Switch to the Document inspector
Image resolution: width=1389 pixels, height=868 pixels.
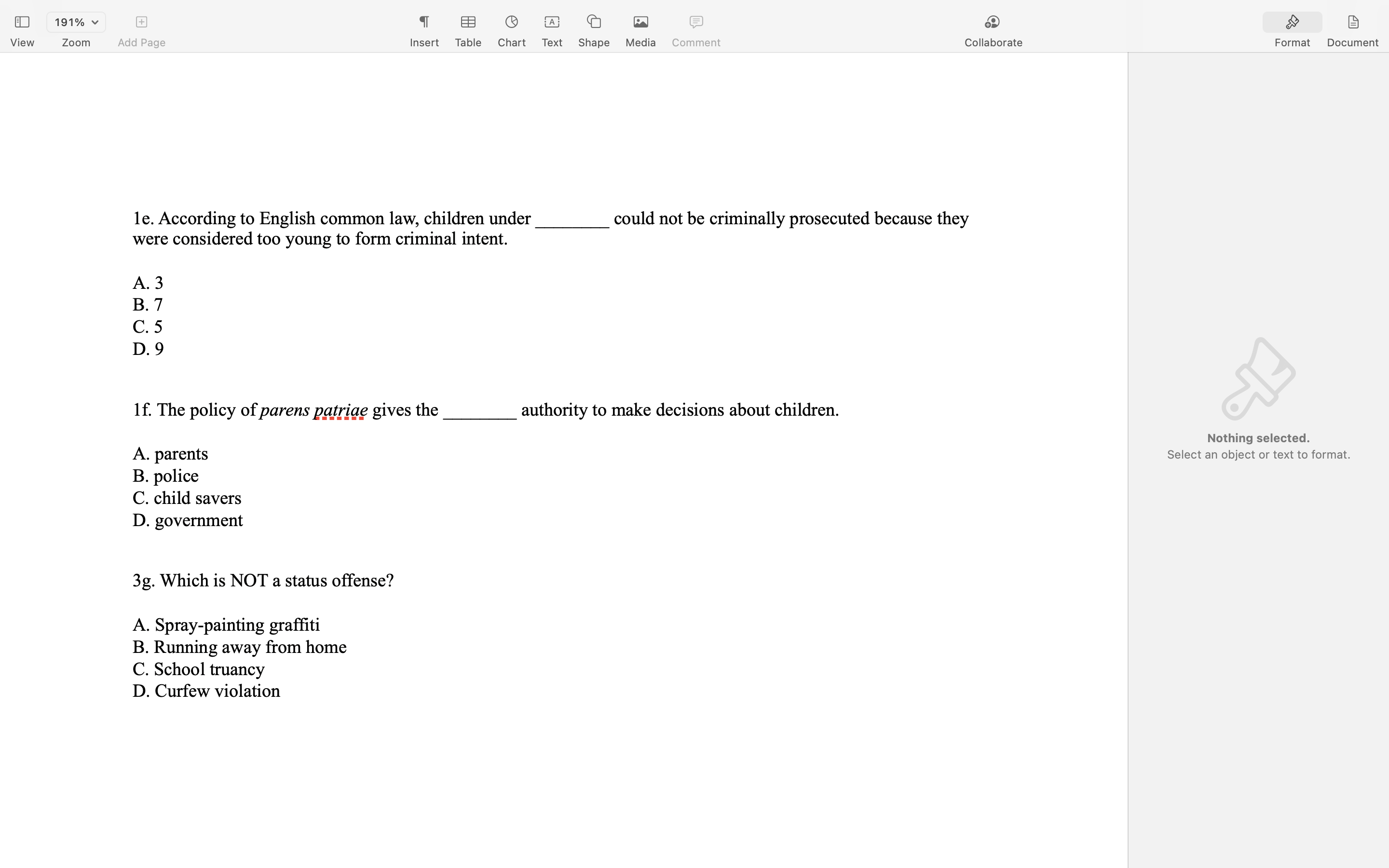(x=1352, y=22)
